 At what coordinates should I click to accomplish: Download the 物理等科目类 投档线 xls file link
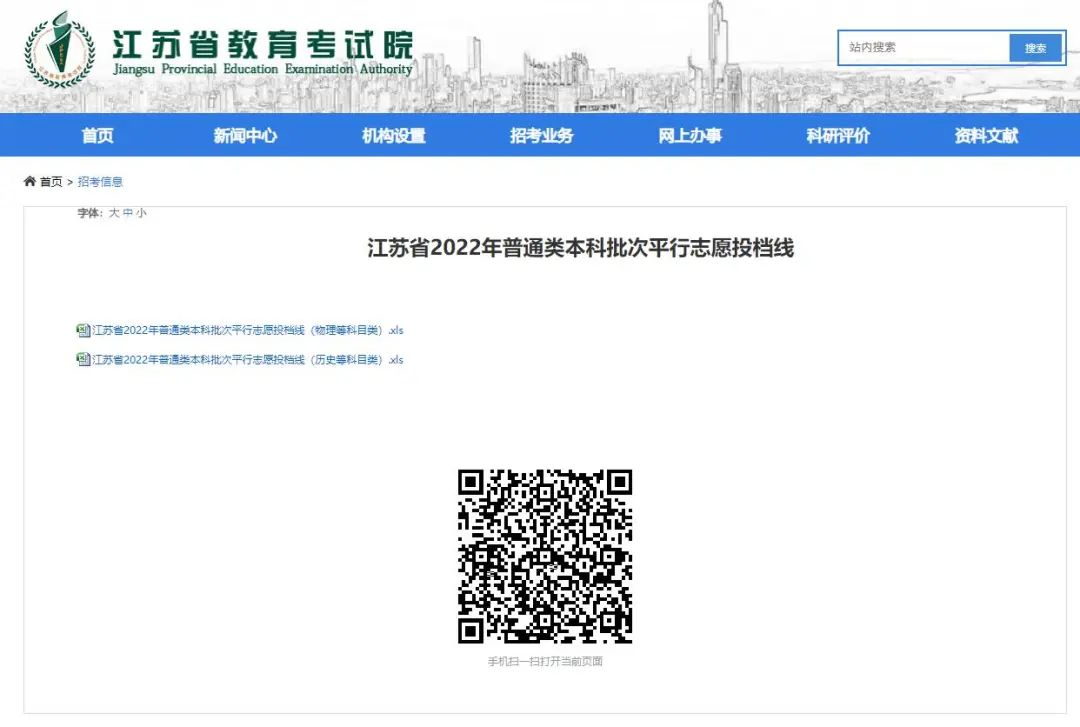[x=248, y=331]
